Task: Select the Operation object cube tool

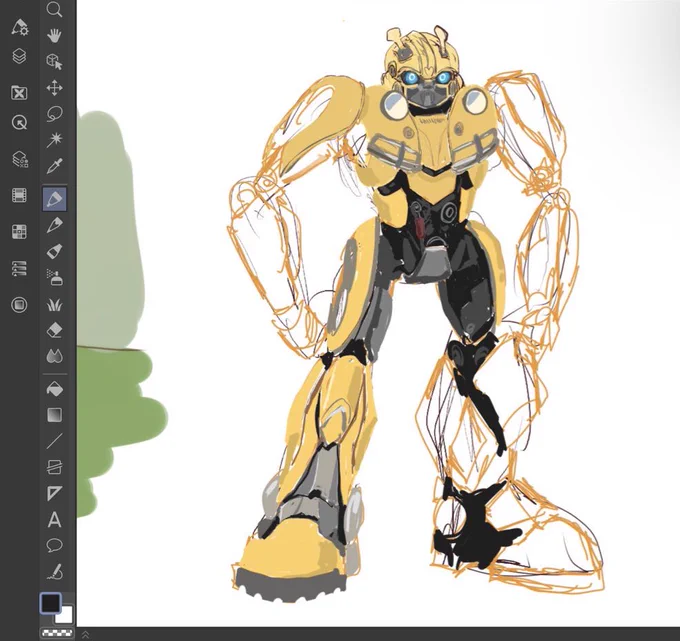Action: pos(54,61)
